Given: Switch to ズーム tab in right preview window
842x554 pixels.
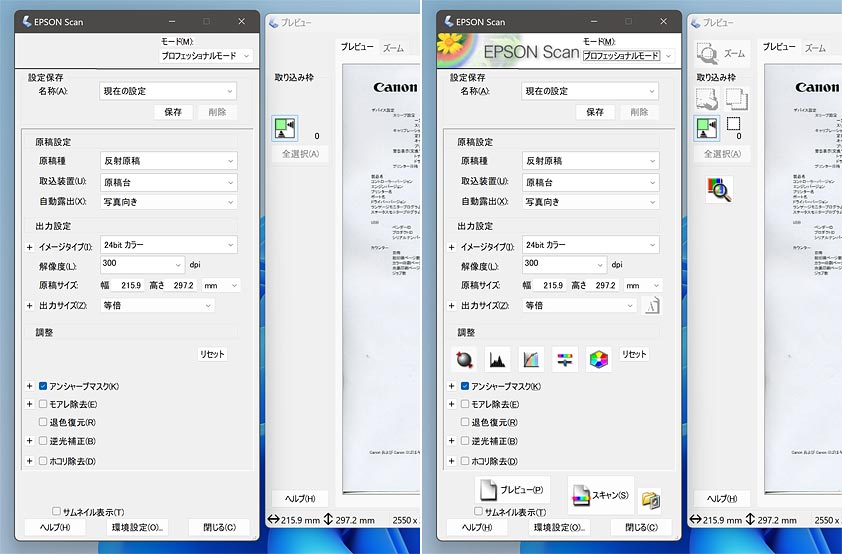Looking at the screenshot, I should 815,48.
